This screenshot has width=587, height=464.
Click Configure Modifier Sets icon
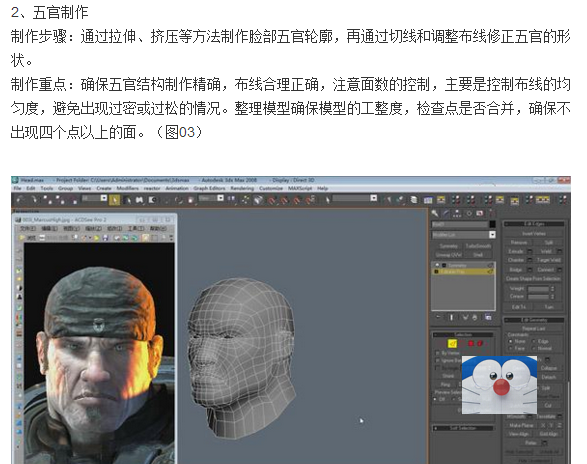(488, 317)
